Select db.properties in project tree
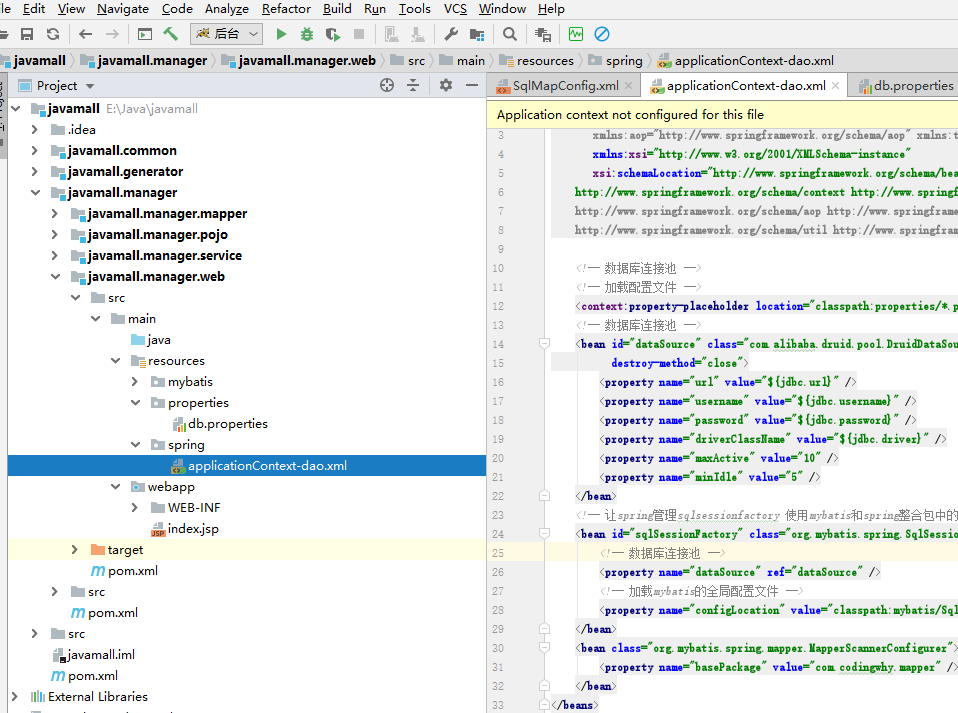The height and width of the screenshot is (713, 958). [228, 423]
